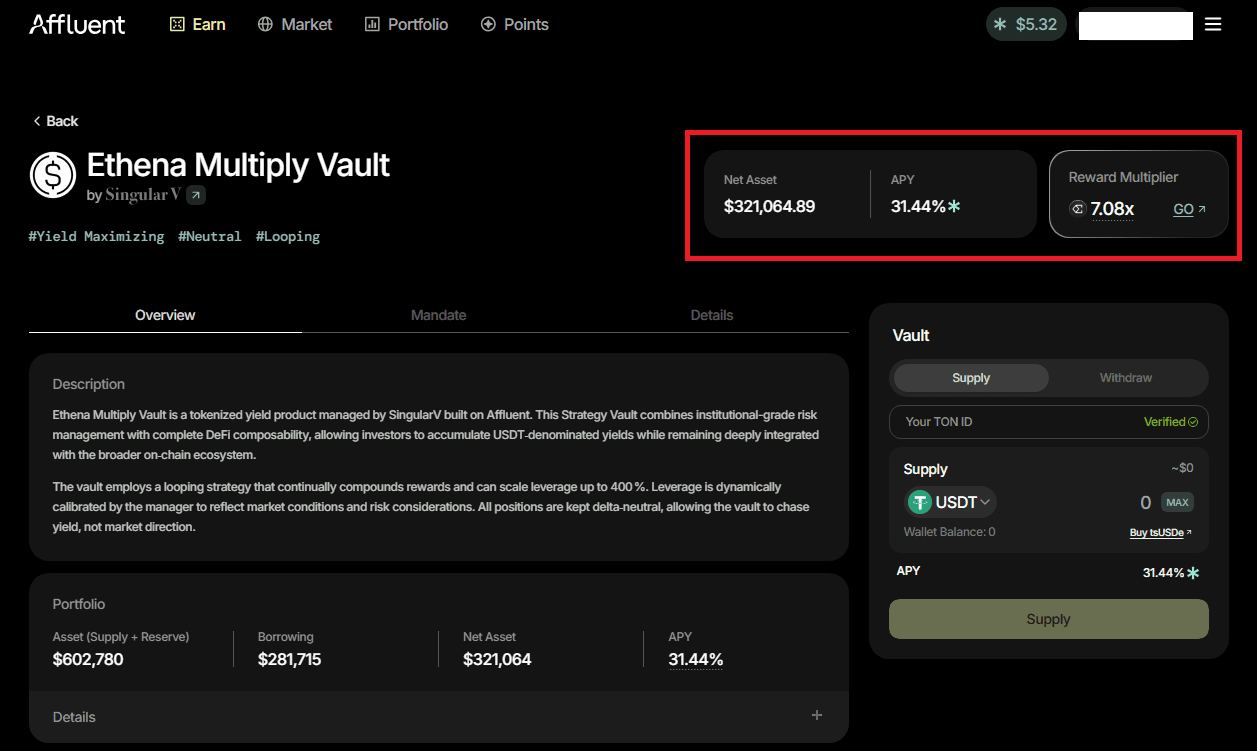Switch to the Details tab
The width and height of the screenshot is (1257, 751).
point(712,315)
